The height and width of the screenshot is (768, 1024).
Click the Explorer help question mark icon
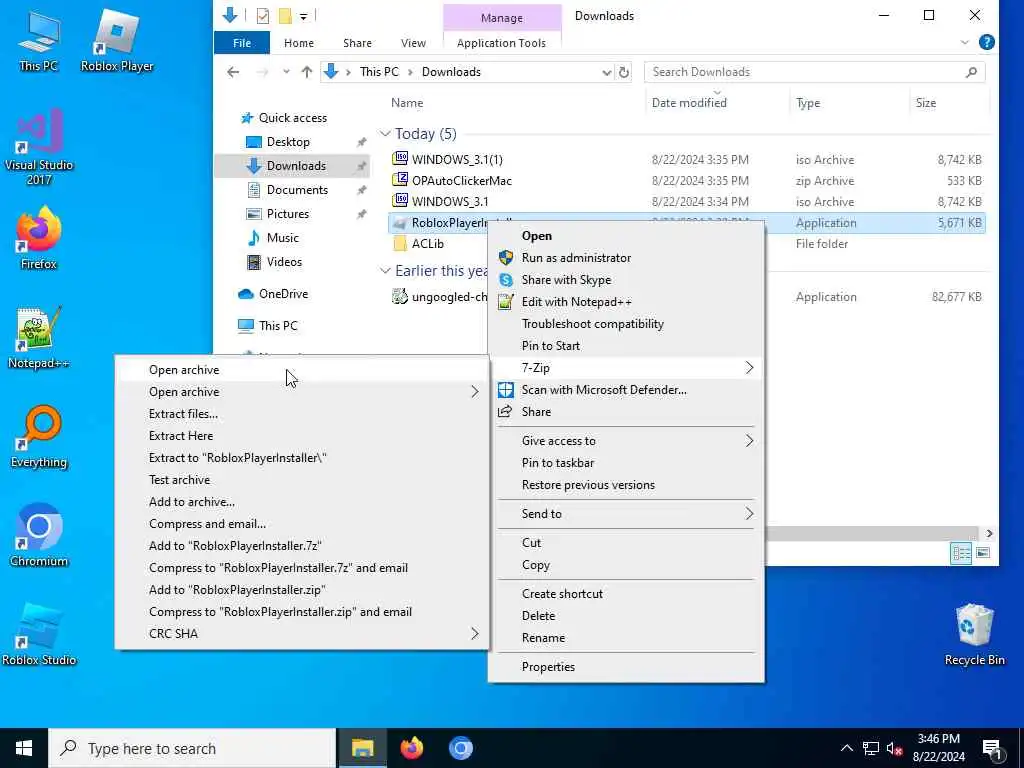(987, 42)
